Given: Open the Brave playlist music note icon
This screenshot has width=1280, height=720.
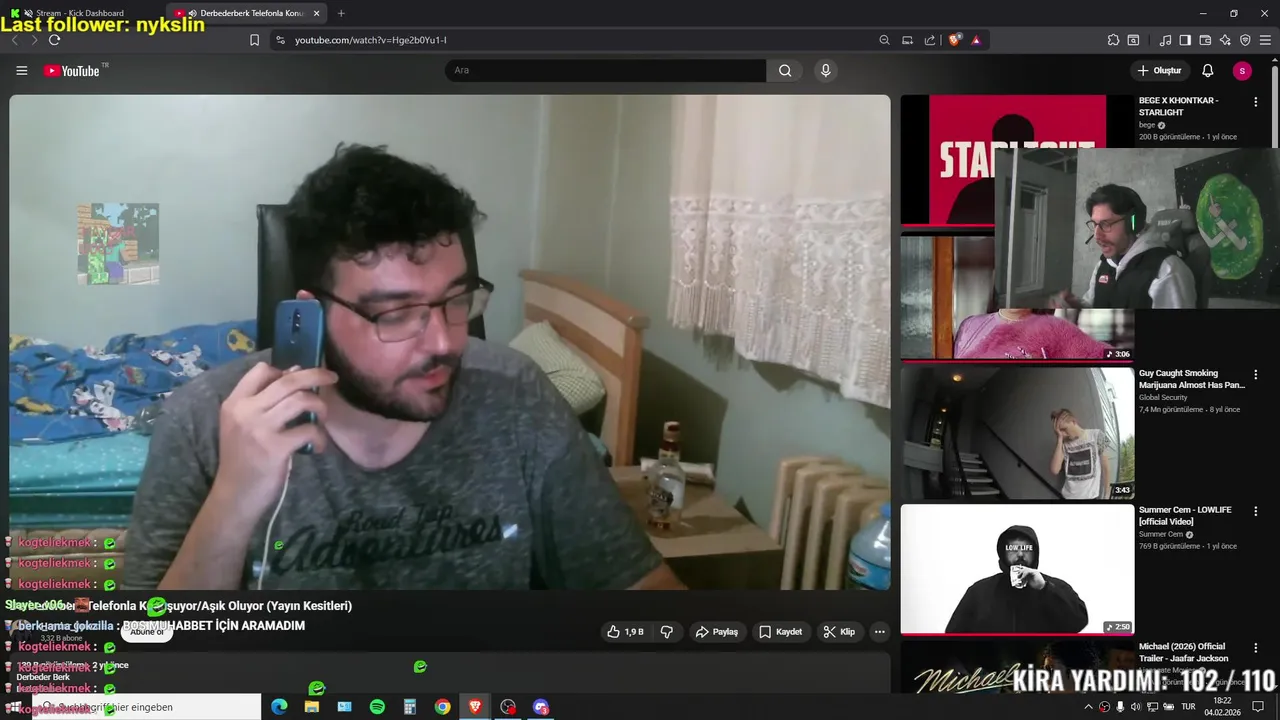Looking at the screenshot, I should (1165, 40).
